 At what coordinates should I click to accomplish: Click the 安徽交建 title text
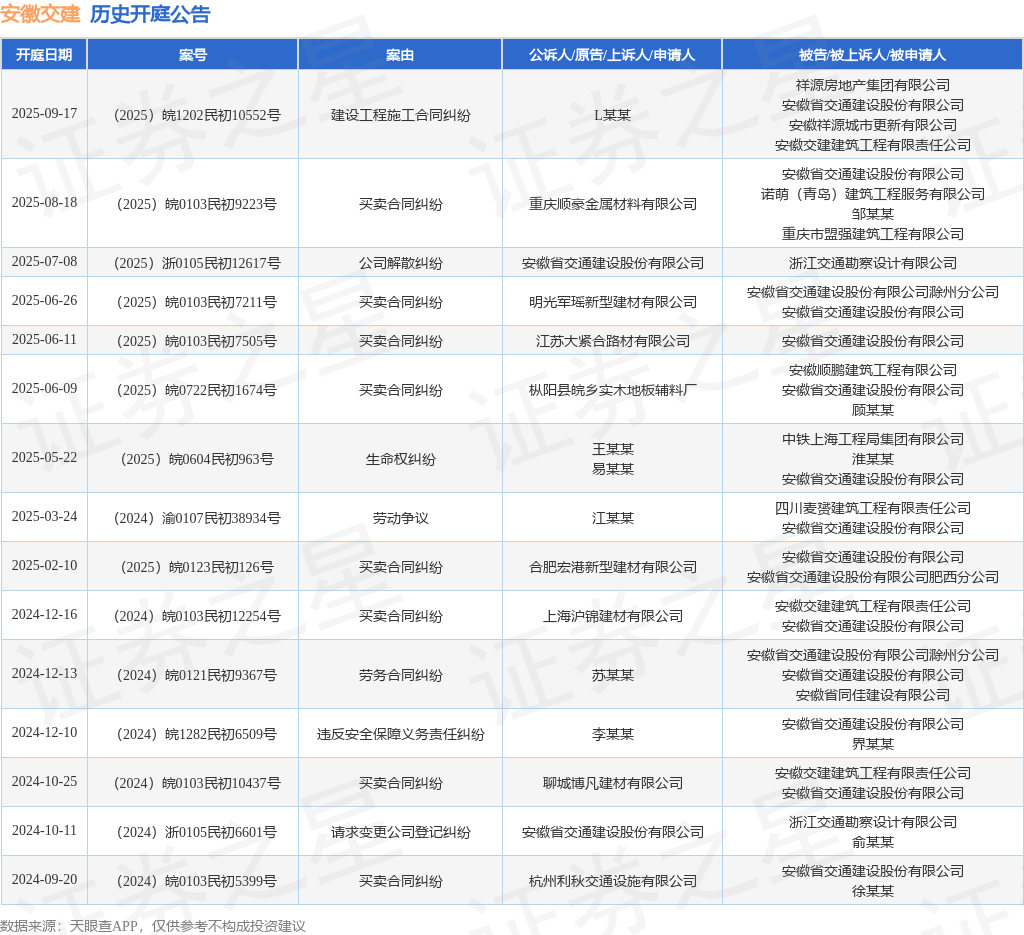pyautogui.click(x=40, y=14)
